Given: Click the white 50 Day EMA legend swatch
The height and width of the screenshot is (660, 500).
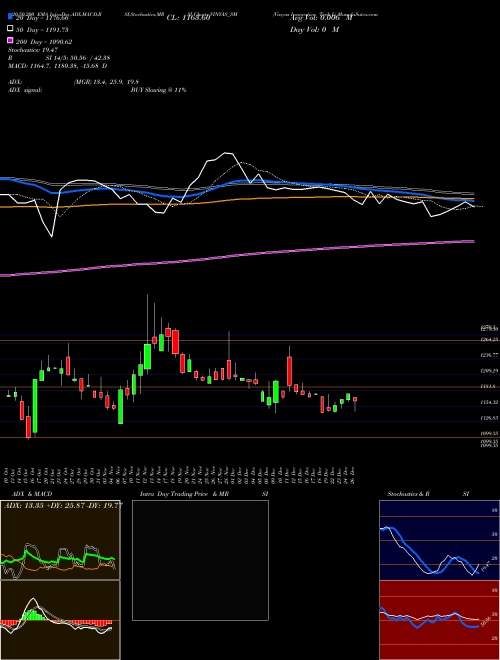Looking at the screenshot, I should pos(10,29).
